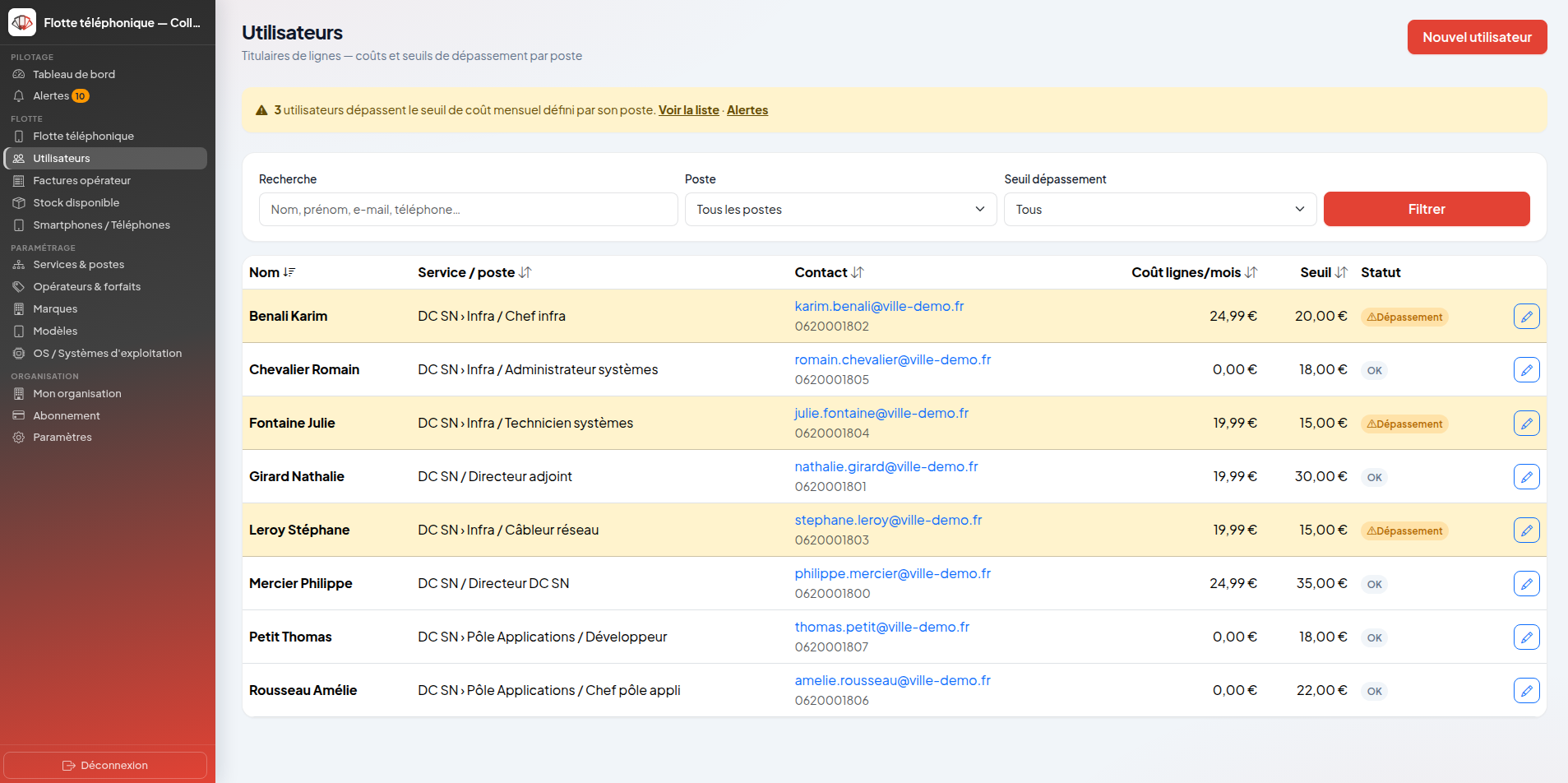Open the Seuil dépassement dropdown
The width and height of the screenshot is (1568, 783).
[1160, 210]
